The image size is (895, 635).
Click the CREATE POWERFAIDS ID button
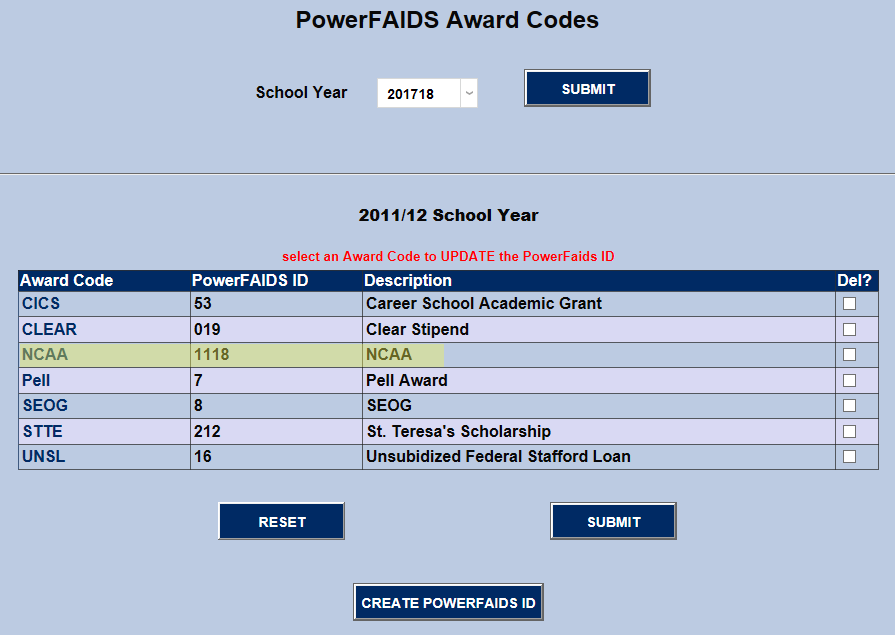coord(447,602)
